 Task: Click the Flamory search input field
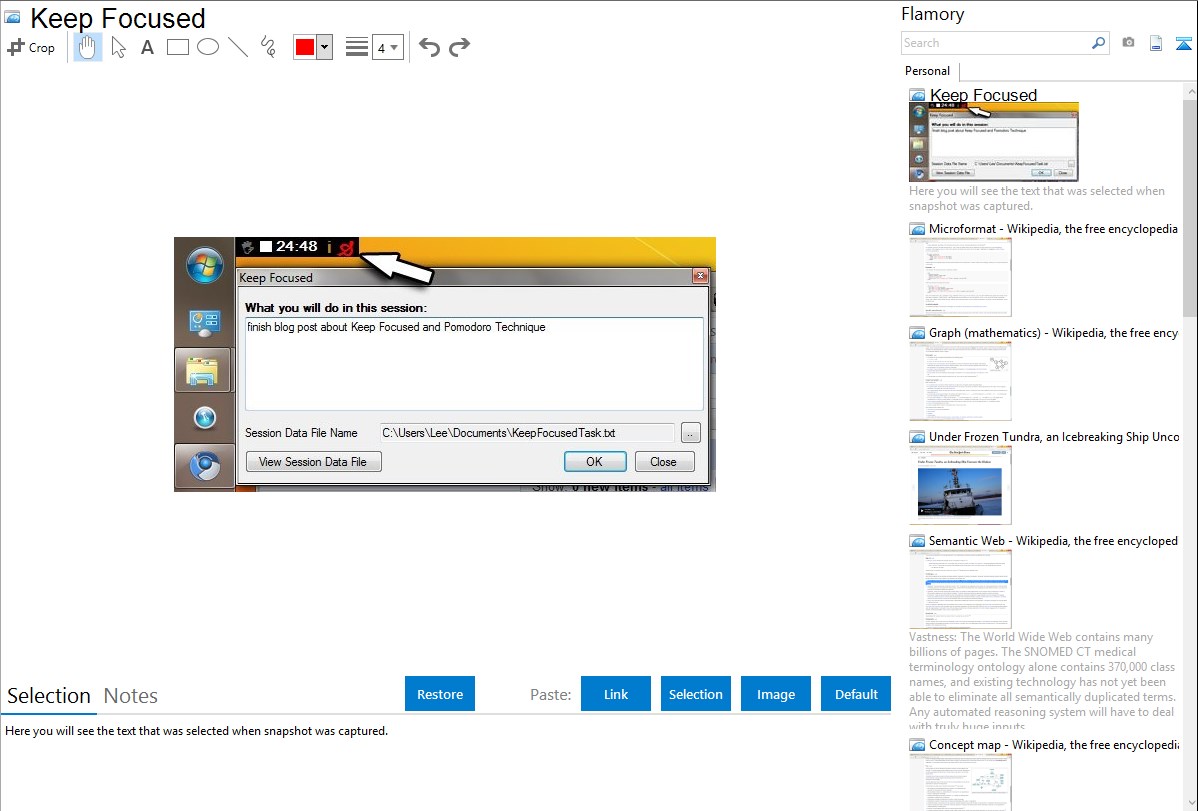click(996, 43)
